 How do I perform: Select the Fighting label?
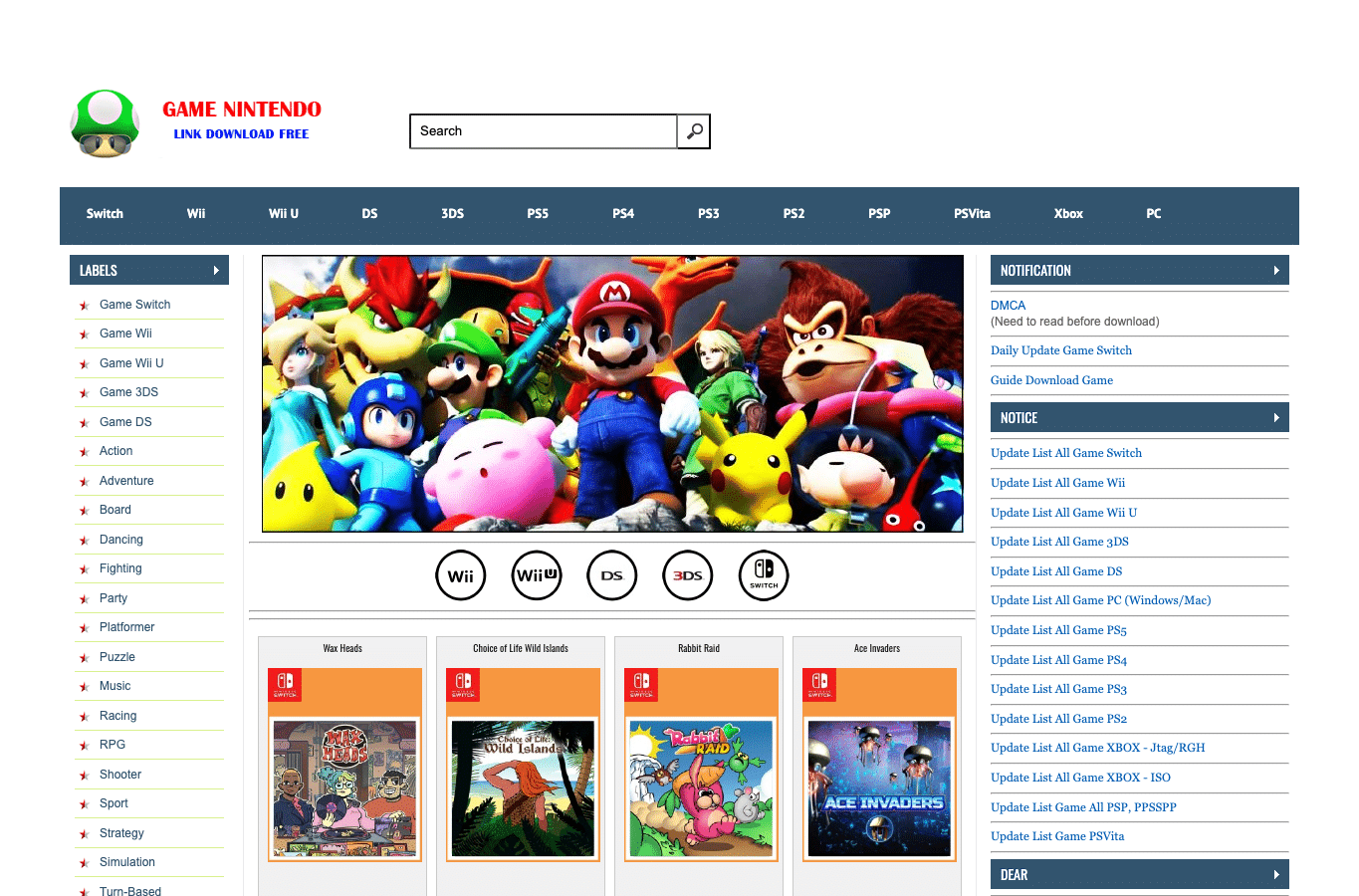pos(120,568)
